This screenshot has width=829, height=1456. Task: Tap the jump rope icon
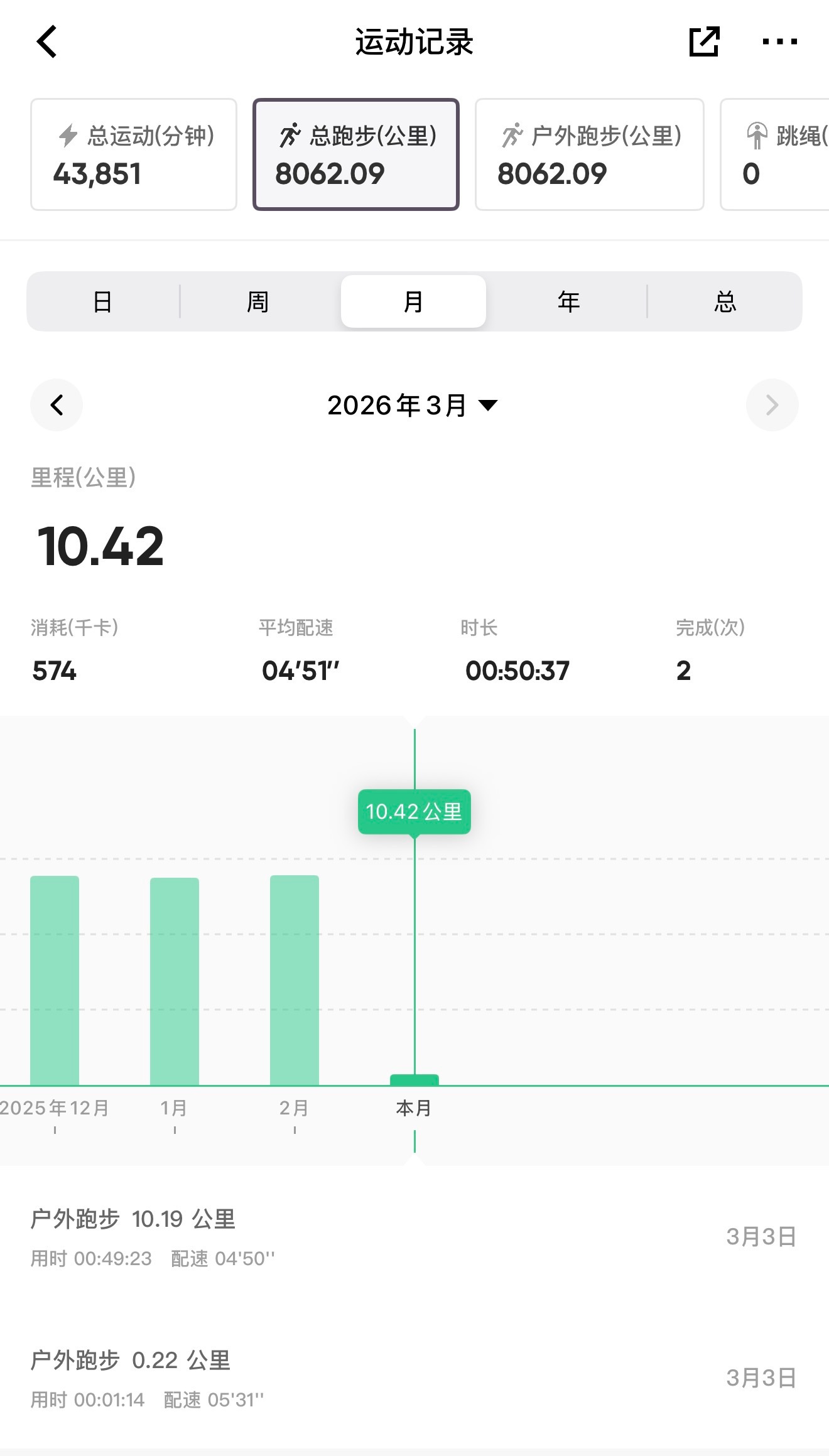click(x=757, y=136)
